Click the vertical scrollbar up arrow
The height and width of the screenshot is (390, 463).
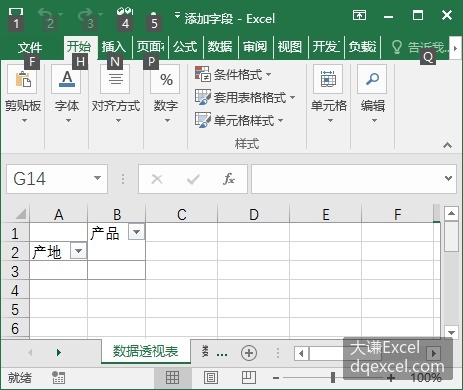click(x=451, y=213)
